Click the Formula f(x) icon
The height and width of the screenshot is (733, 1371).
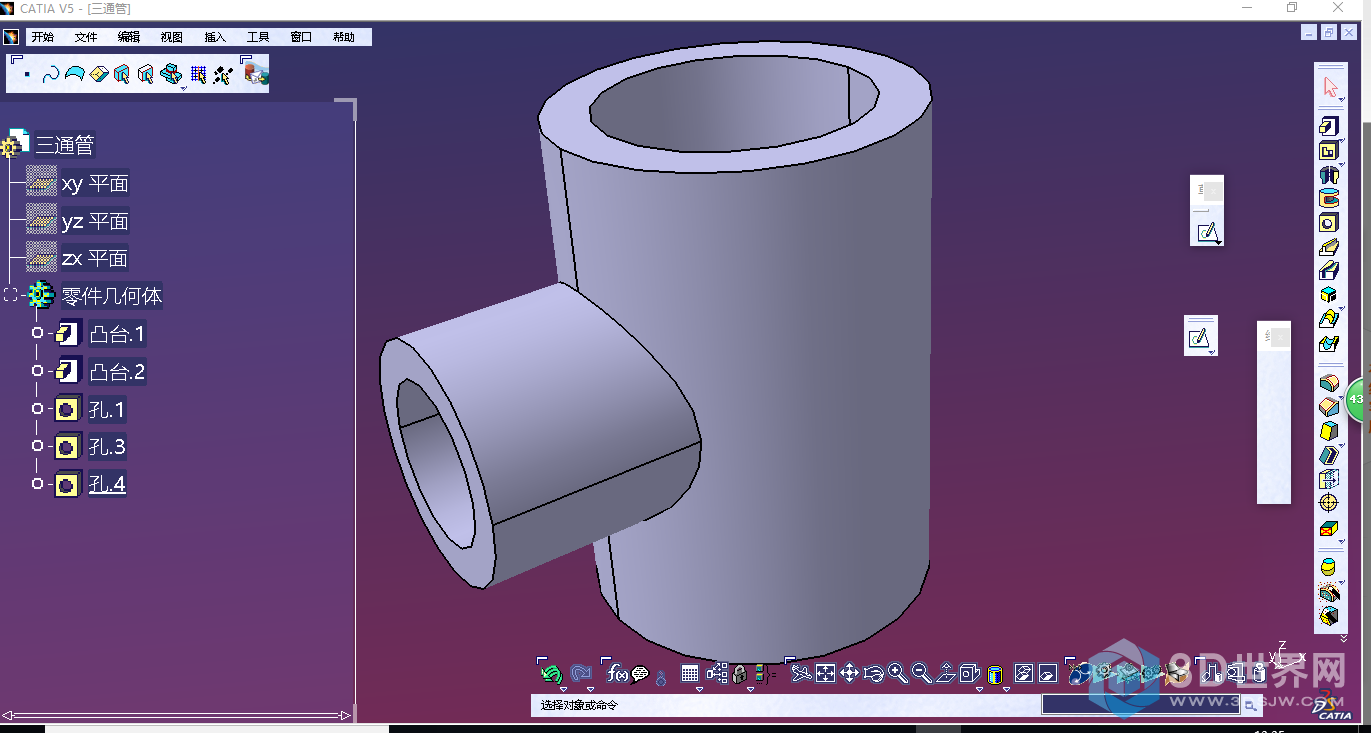[617, 673]
